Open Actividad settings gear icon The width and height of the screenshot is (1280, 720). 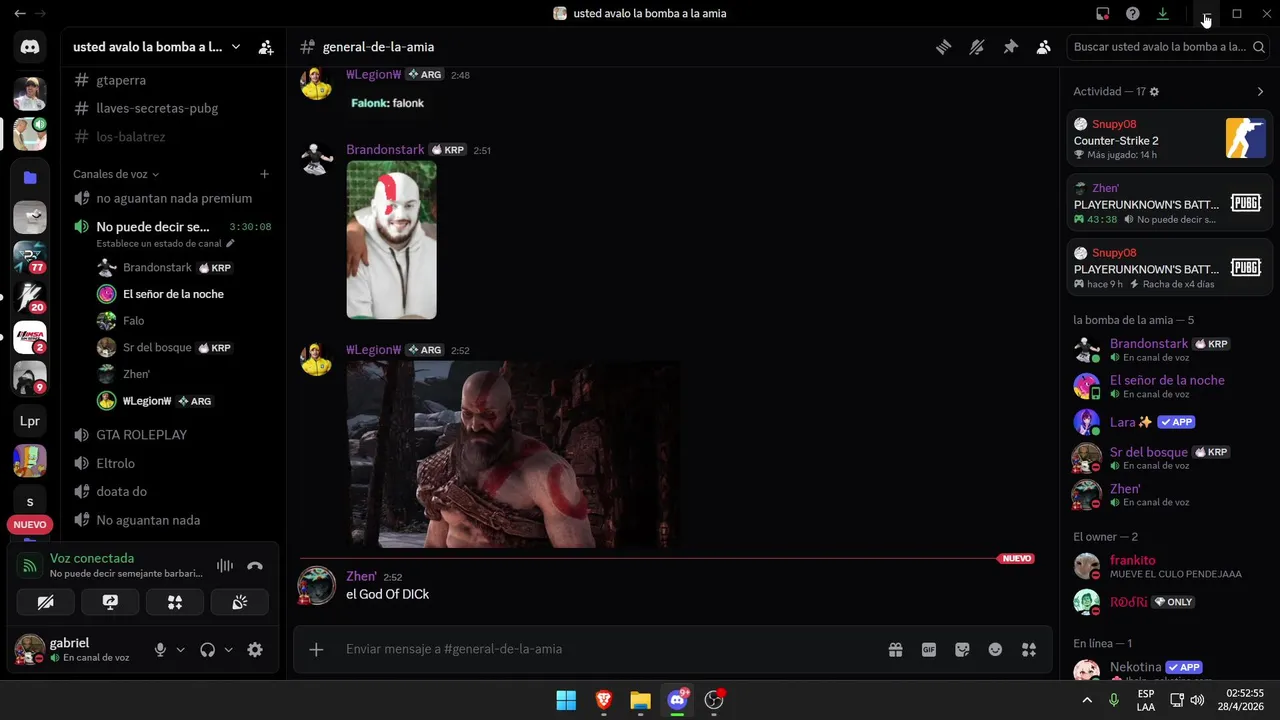(1154, 91)
